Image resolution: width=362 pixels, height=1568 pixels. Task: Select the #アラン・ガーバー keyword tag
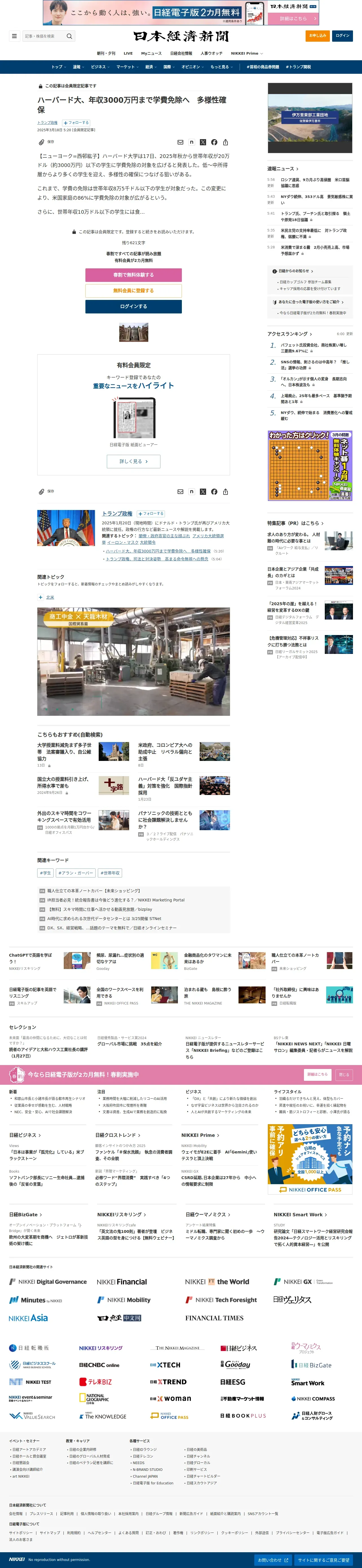coord(76,873)
